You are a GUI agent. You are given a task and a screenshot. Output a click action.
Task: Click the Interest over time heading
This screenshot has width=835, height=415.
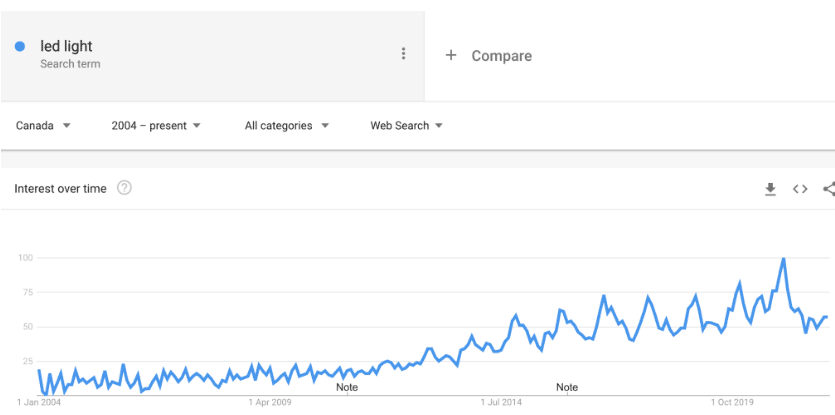[60, 189]
